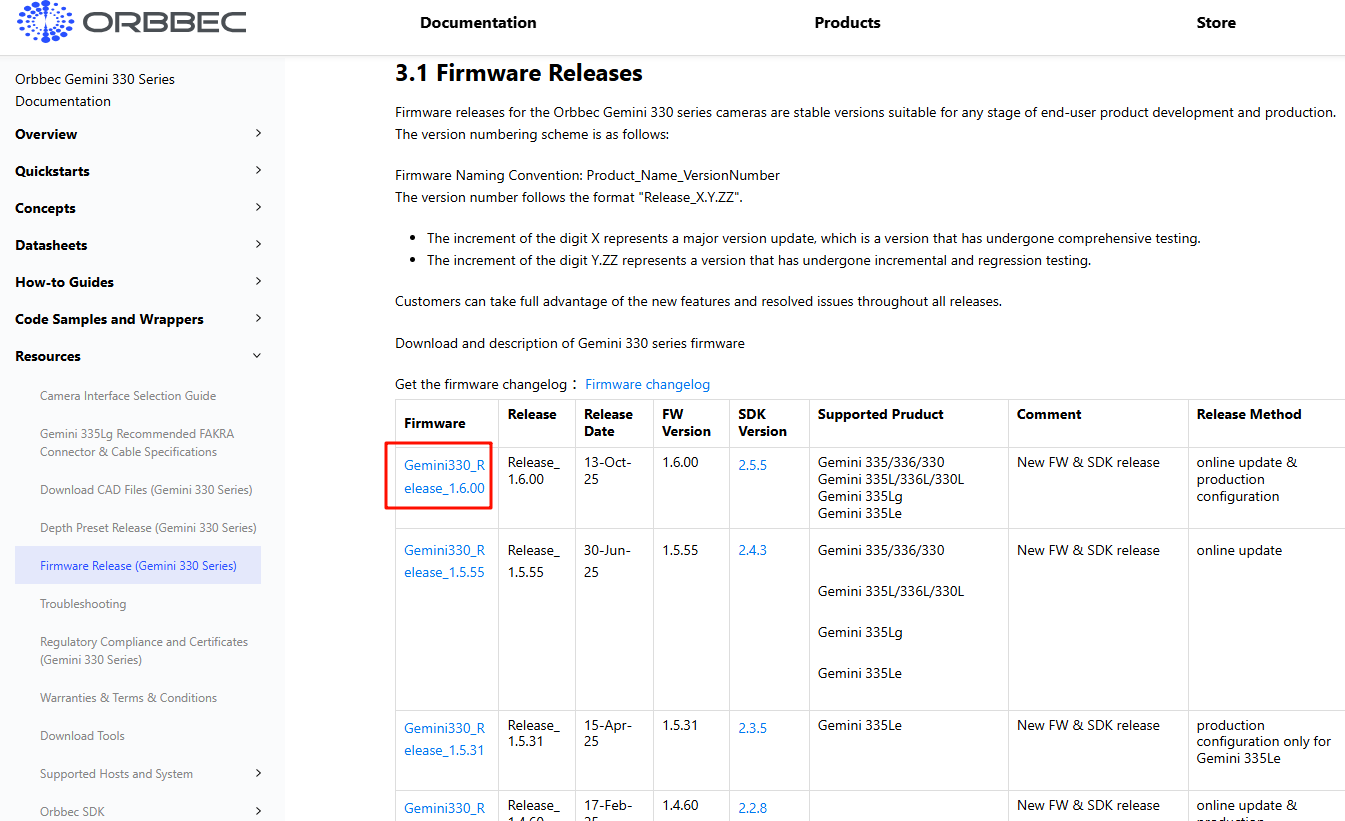
Task: Expand the How-to Guides chevron
Action: click(258, 282)
